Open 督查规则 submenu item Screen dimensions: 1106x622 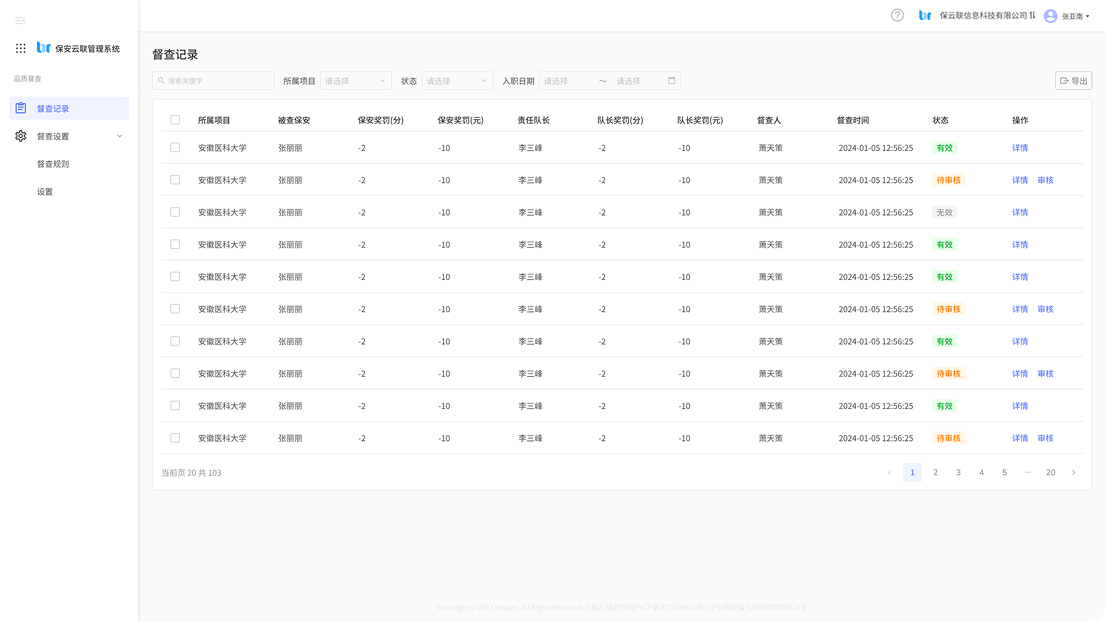pos(53,164)
